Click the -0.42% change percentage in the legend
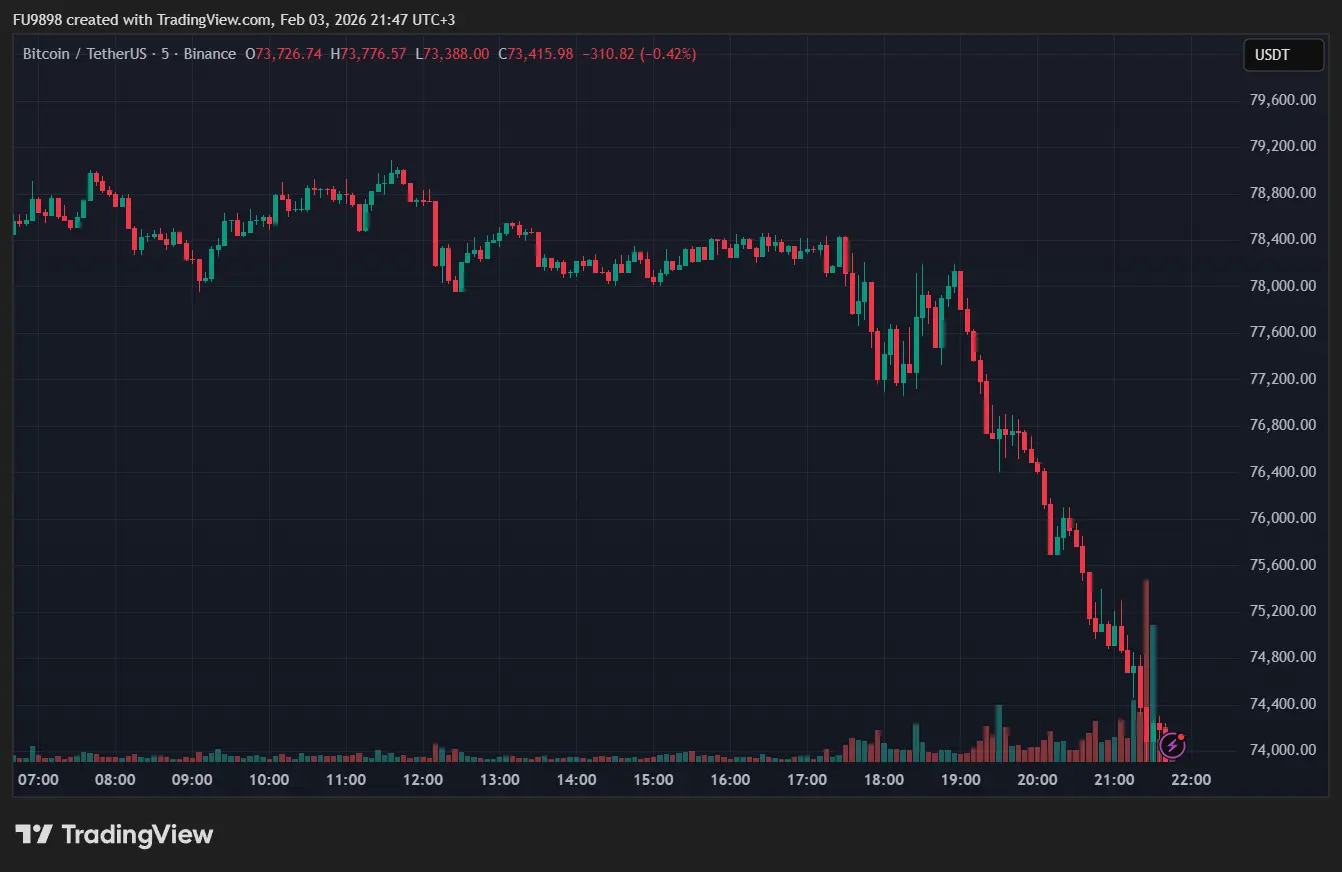This screenshot has height=872, width=1342. [668, 54]
